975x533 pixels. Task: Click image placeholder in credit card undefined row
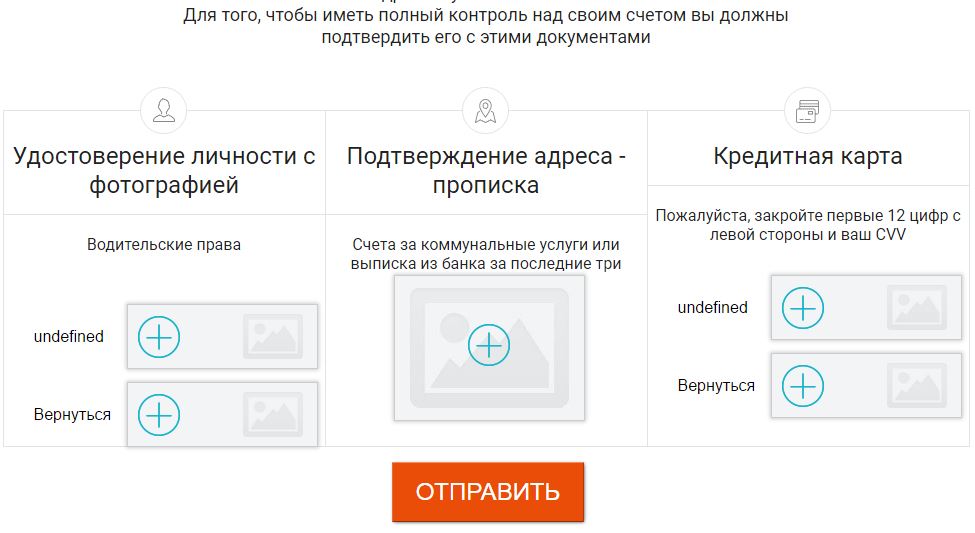tap(917, 308)
